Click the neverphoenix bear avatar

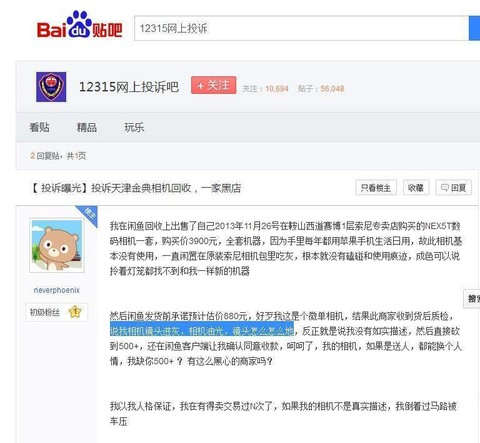(x=57, y=245)
